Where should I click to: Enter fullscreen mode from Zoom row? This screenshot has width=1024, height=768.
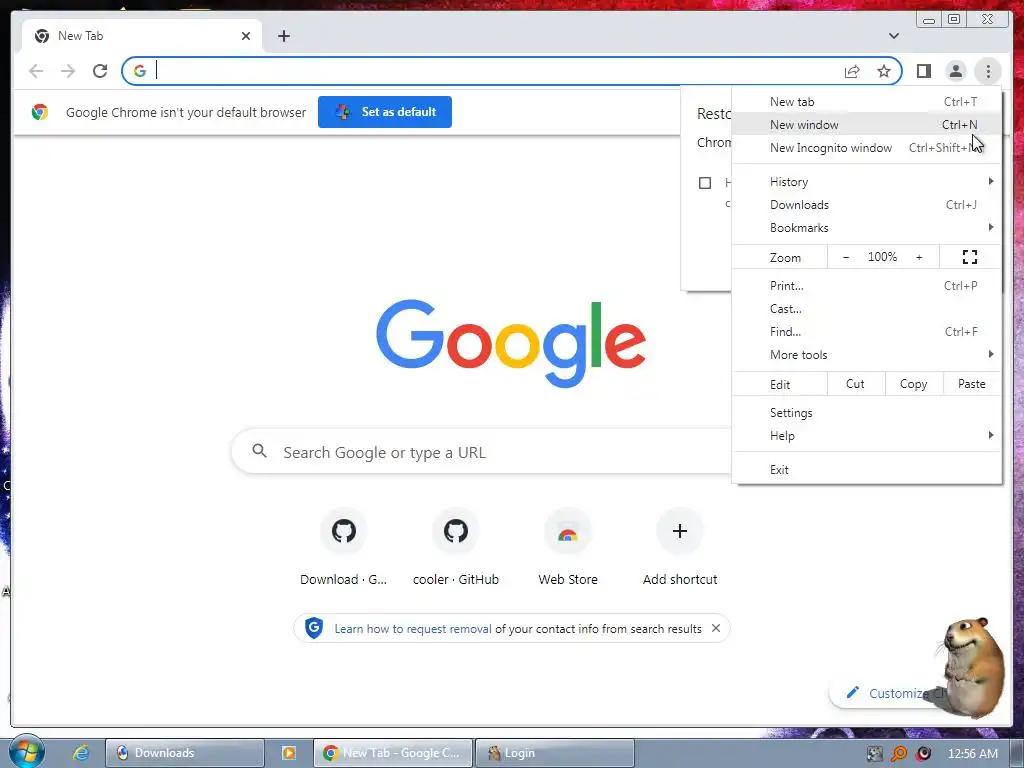click(x=970, y=257)
